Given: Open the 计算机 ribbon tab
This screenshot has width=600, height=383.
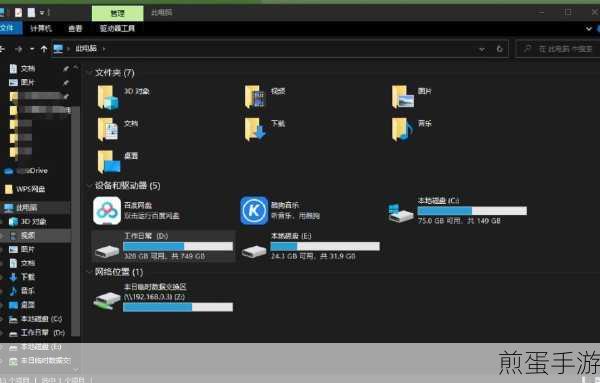Looking at the screenshot, I should pos(41,28).
